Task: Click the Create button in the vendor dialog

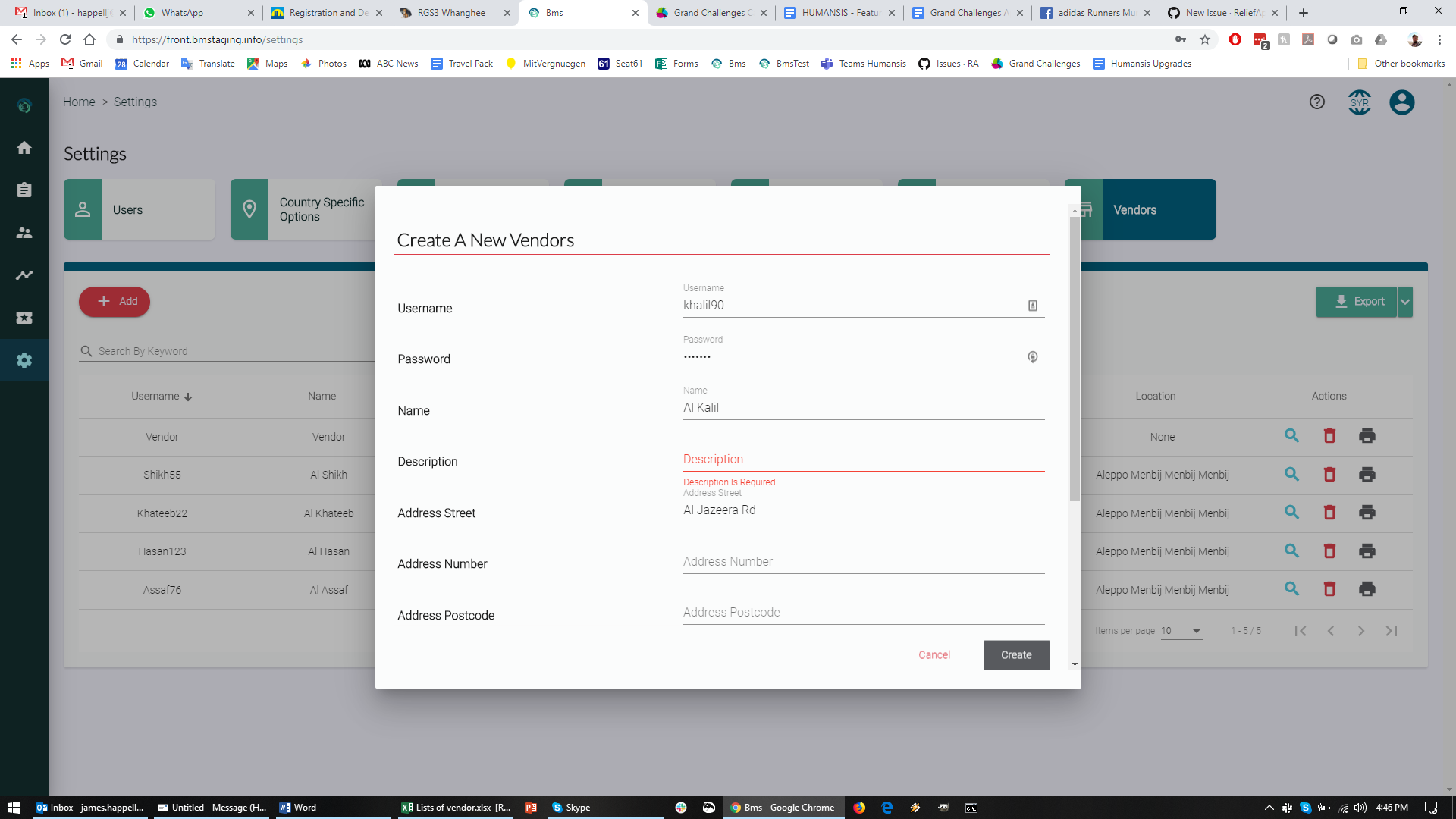Action: click(x=1016, y=654)
